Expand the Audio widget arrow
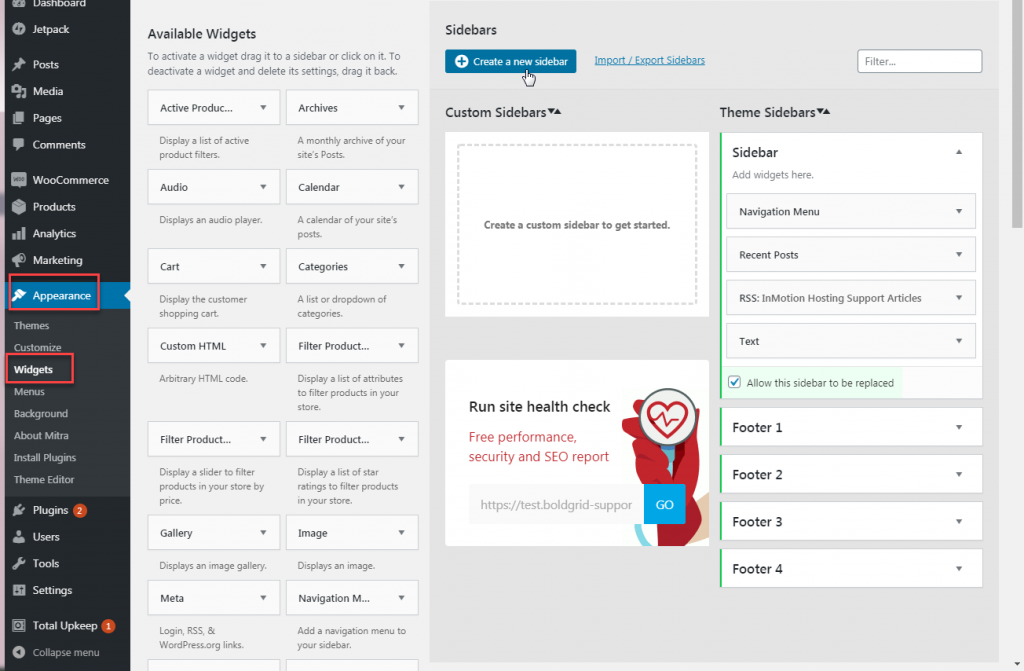The height and width of the screenshot is (671, 1024). (263, 187)
